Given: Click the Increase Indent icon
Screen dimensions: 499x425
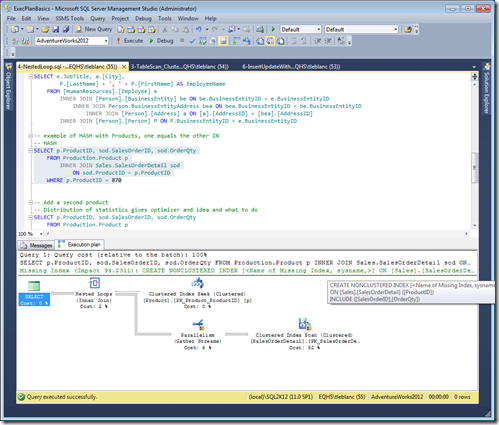Looking at the screenshot, I should (328, 41).
